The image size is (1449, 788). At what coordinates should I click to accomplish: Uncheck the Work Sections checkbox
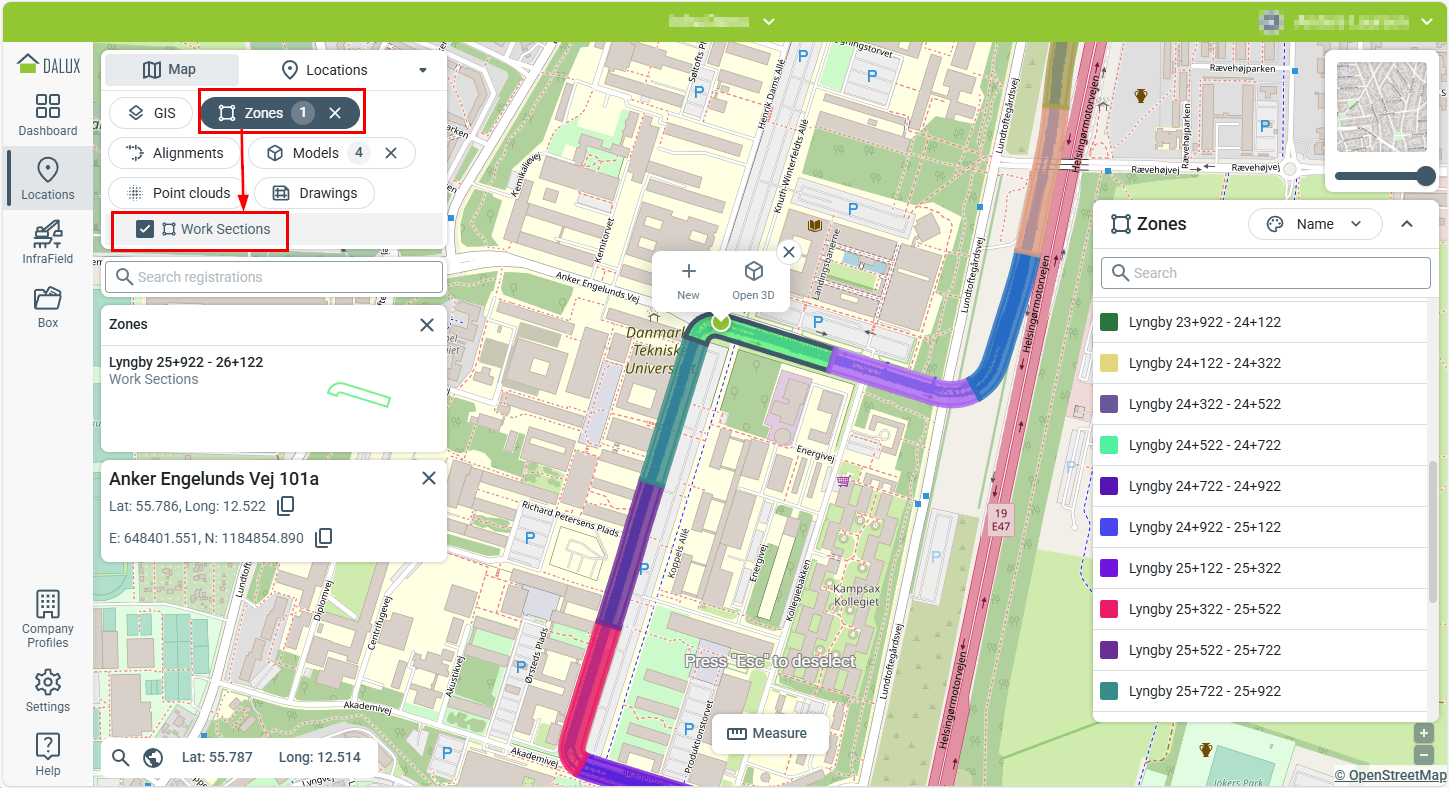coord(145,229)
